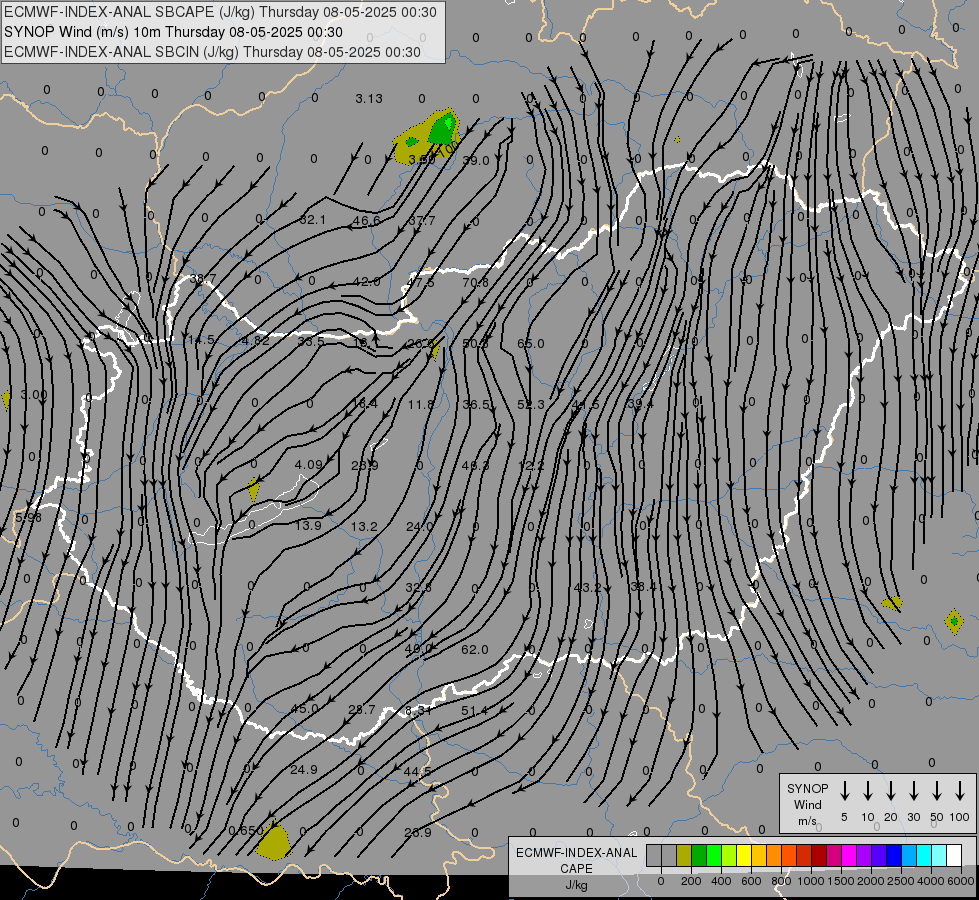Click the 42.0 value on the map
979x900 pixels.
point(367,282)
